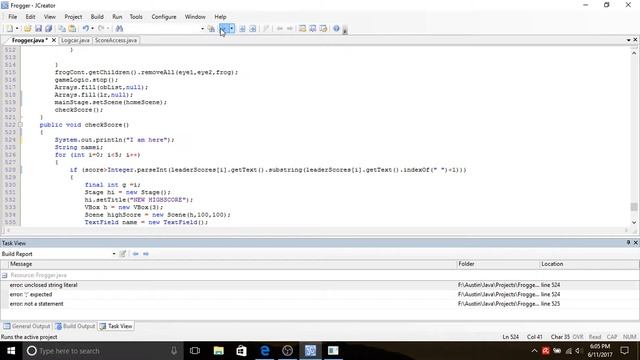The image size is (640, 360).
Task: Open the Help question mark icon
Action: pyautogui.click(x=336, y=29)
